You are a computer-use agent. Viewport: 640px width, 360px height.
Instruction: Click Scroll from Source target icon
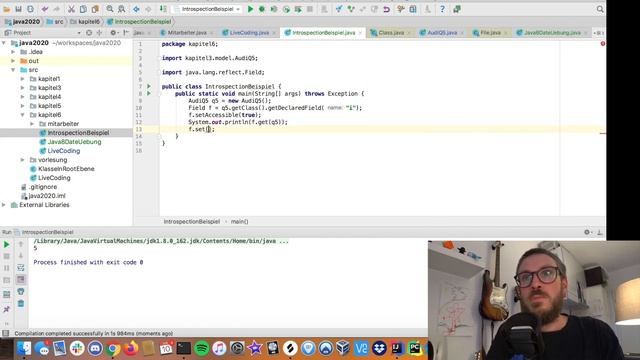coord(89,33)
